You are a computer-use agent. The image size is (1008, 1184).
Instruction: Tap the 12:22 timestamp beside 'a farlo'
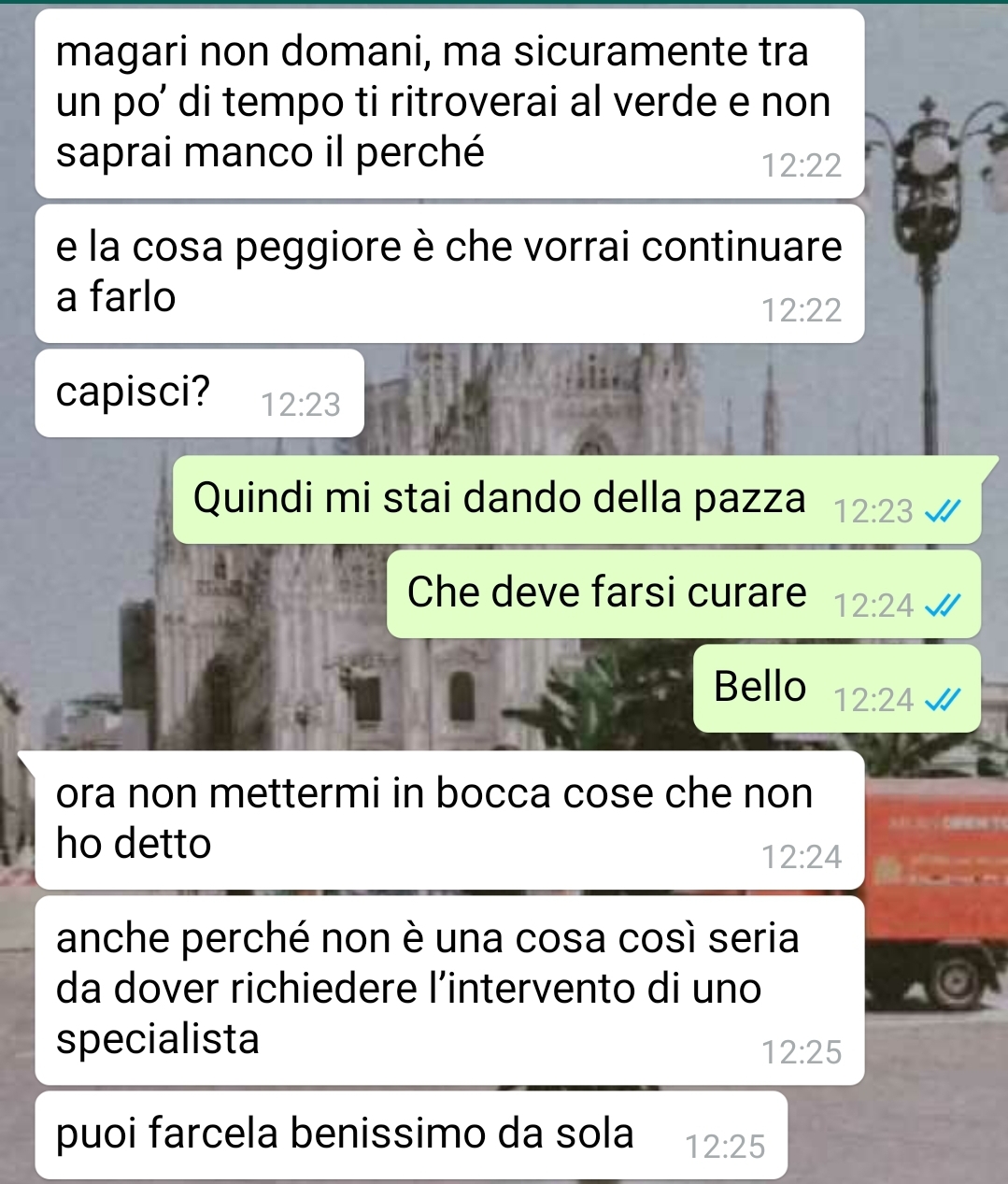pos(802,310)
